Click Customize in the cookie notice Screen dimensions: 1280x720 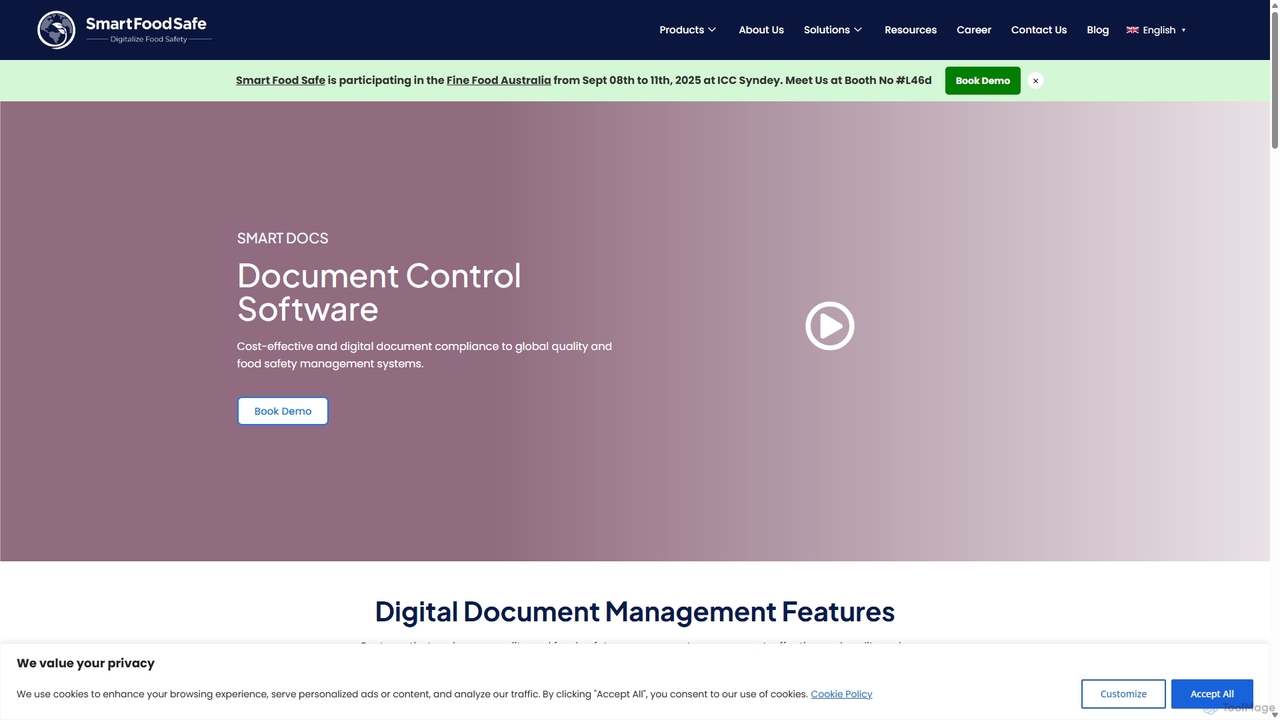click(1123, 694)
